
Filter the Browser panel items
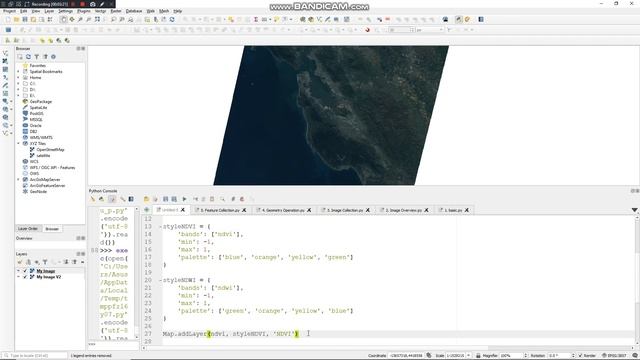coord(37,57)
